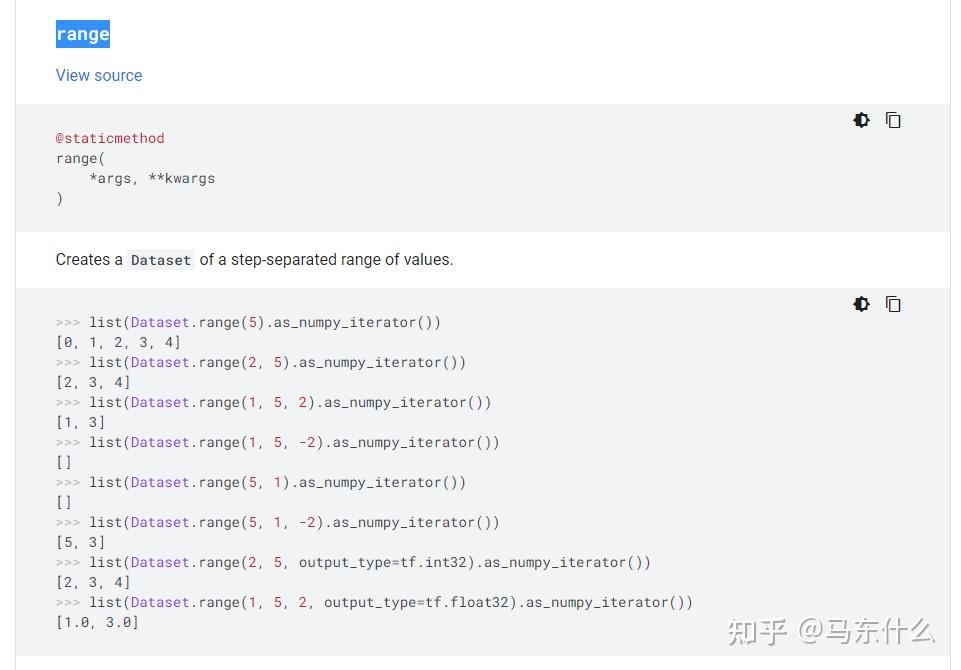Click the *args, **kwargs parameter line
The height and width of the screenshot is (670, 961).
pyautogui.click(x=152, y=178)
